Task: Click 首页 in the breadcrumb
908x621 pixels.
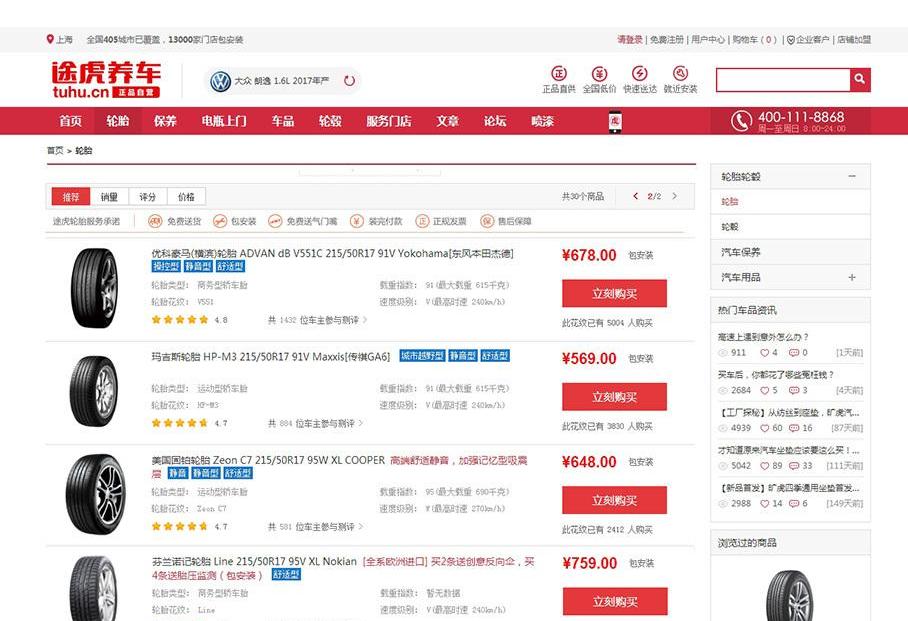Action: pos(55,151)
